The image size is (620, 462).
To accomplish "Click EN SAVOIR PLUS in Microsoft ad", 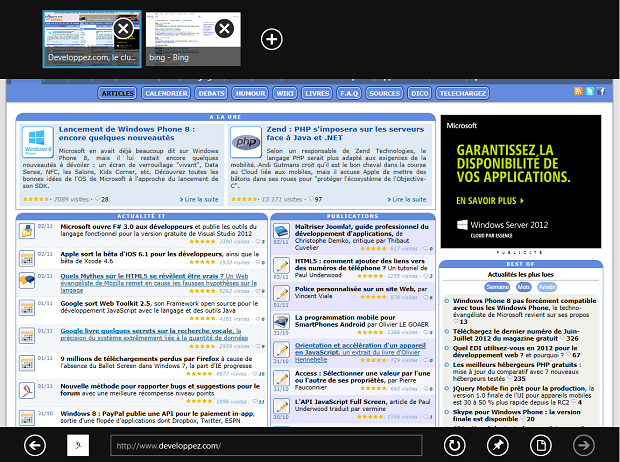I will [x=490, y=201].
